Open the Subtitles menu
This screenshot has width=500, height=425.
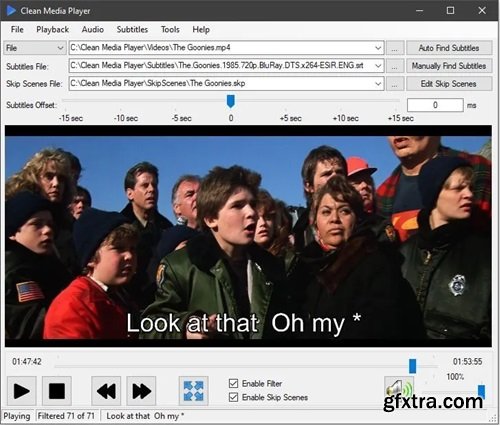132,30
